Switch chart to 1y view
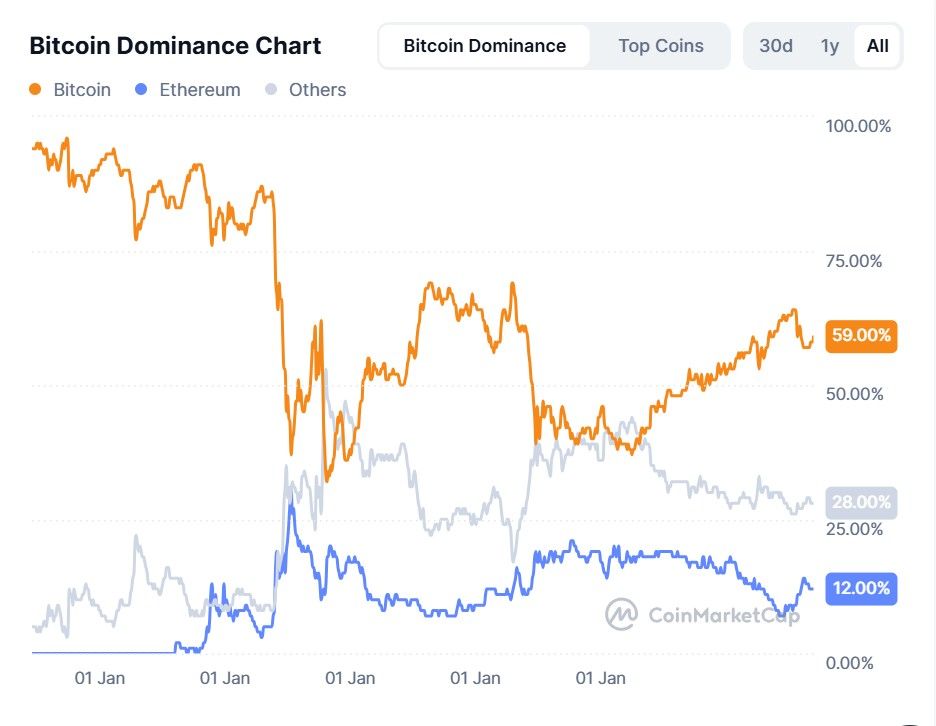The width and height of the screenshot is (936, 726). click(829, 45)
